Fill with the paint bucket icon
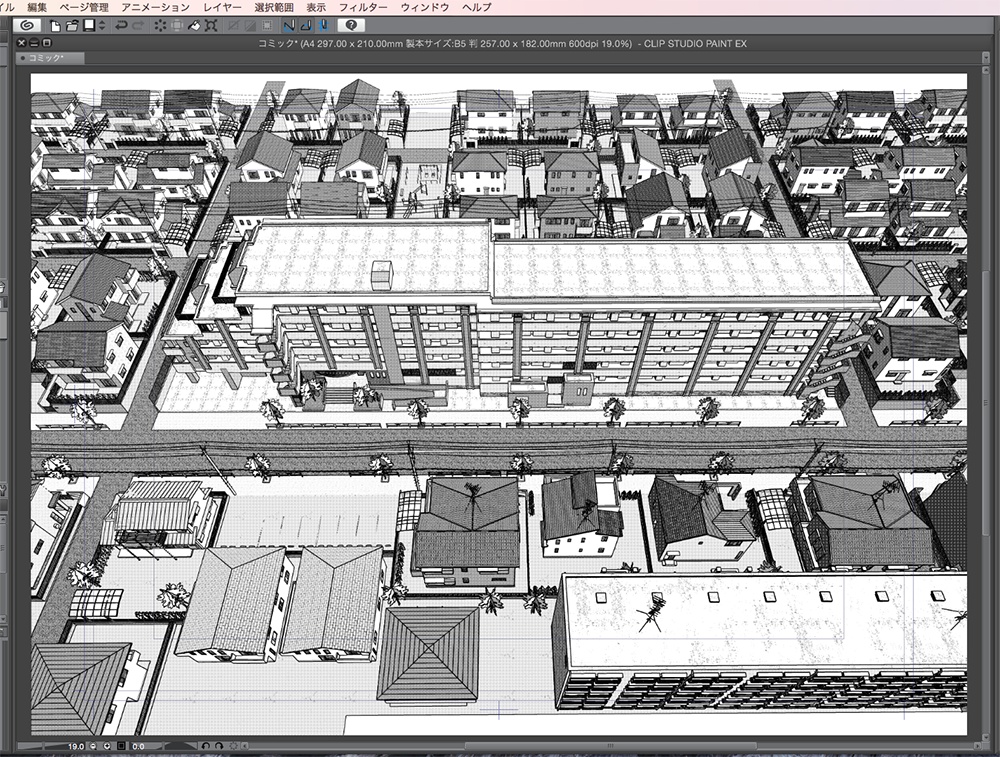Image resolution: width=1000 pixels, height=757 pixels. (x=195, y=26)
